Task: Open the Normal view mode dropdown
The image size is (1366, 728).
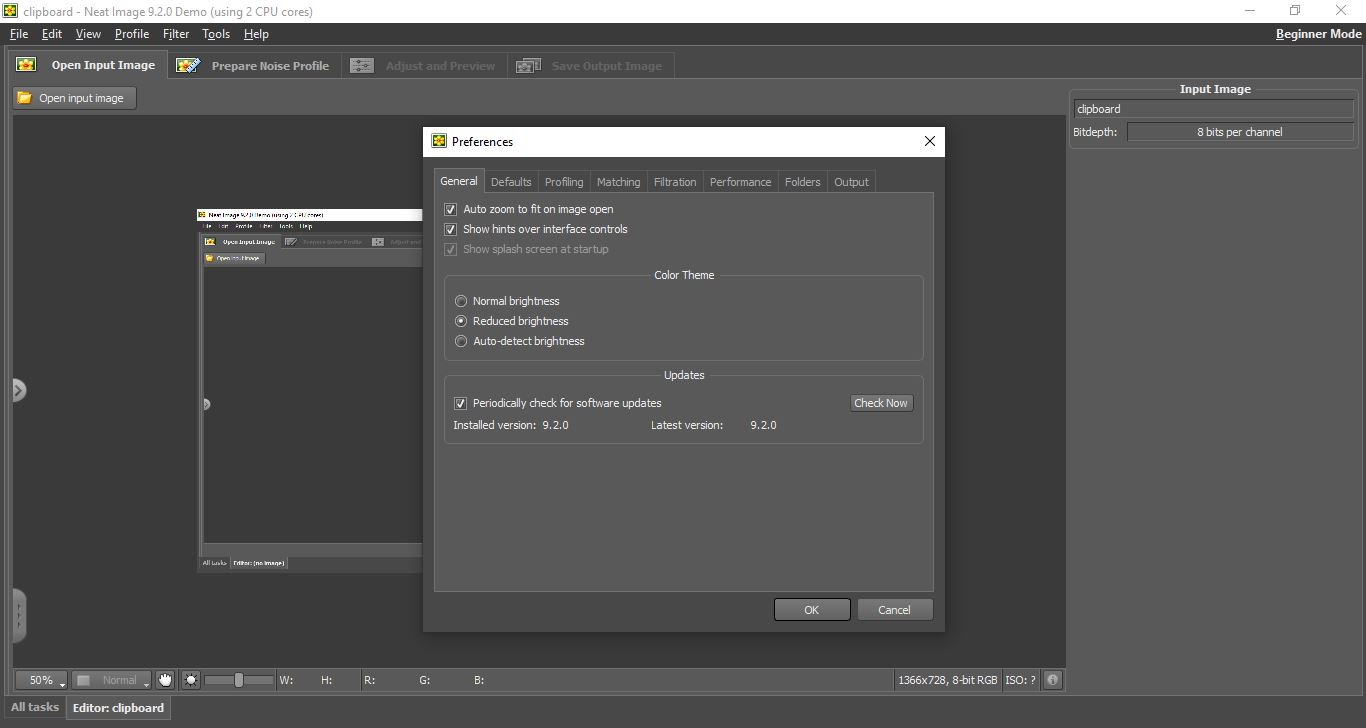Action: pos(111,680)
